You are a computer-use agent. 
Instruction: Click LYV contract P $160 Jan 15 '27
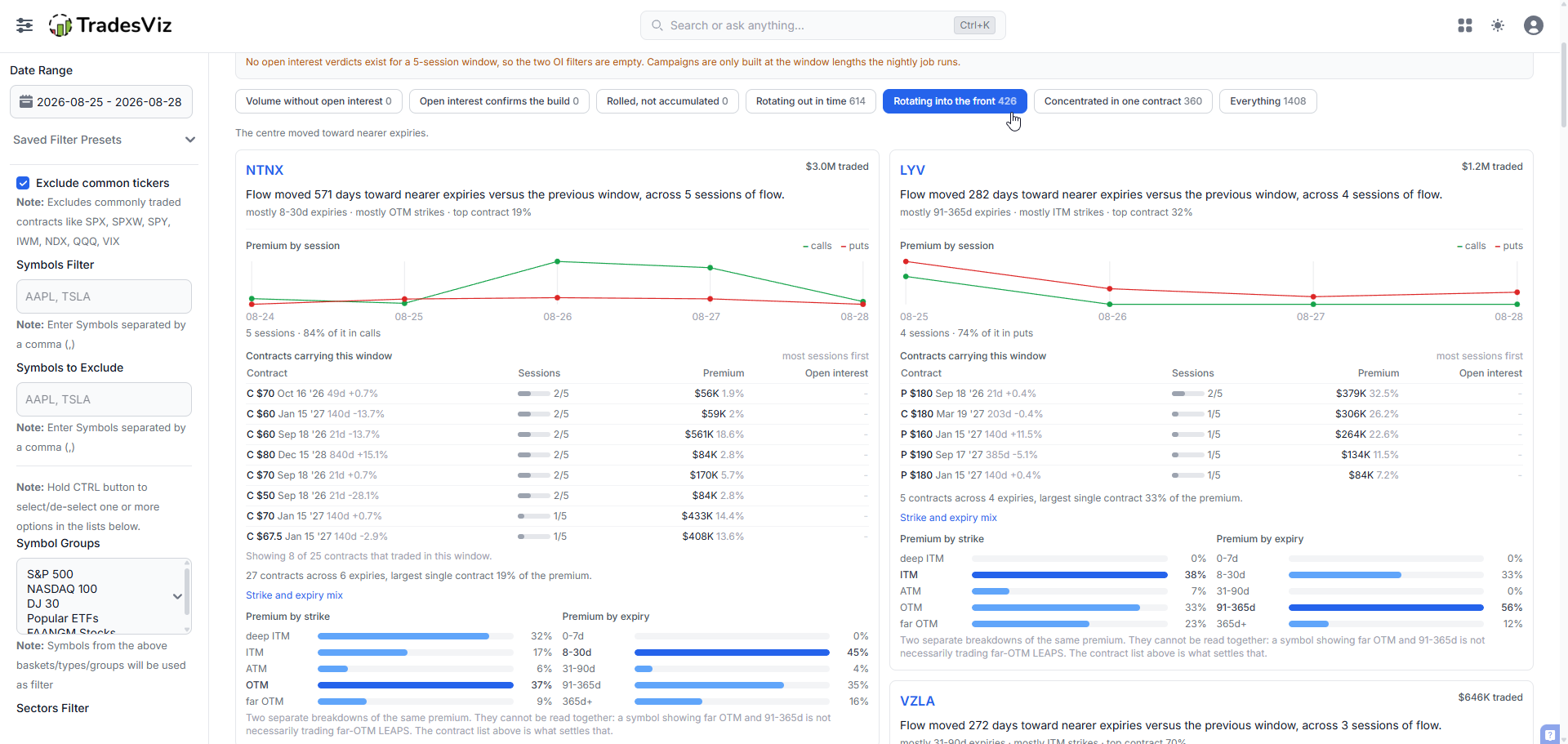(x=971, y=434)
